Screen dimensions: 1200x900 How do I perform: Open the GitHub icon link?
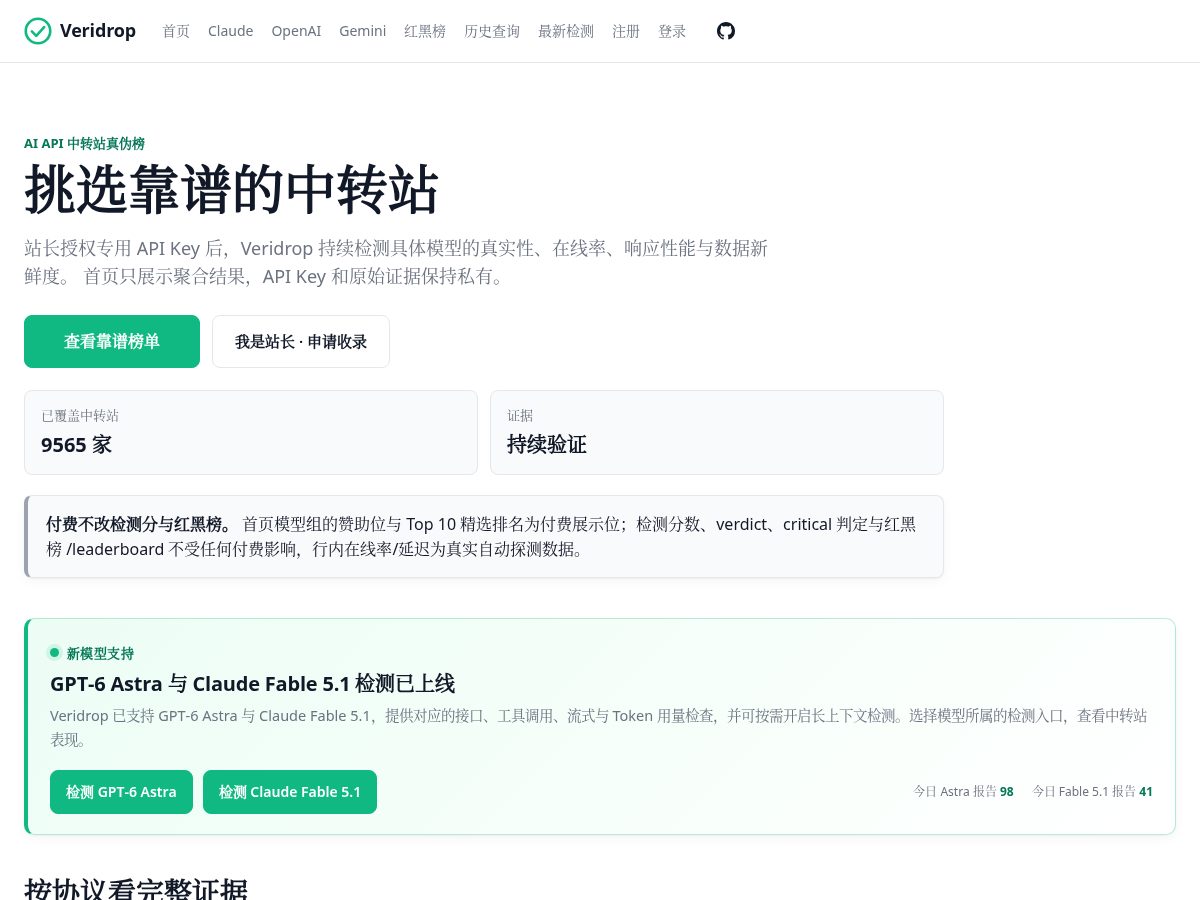pyautogui.click(x=726, y=31)
